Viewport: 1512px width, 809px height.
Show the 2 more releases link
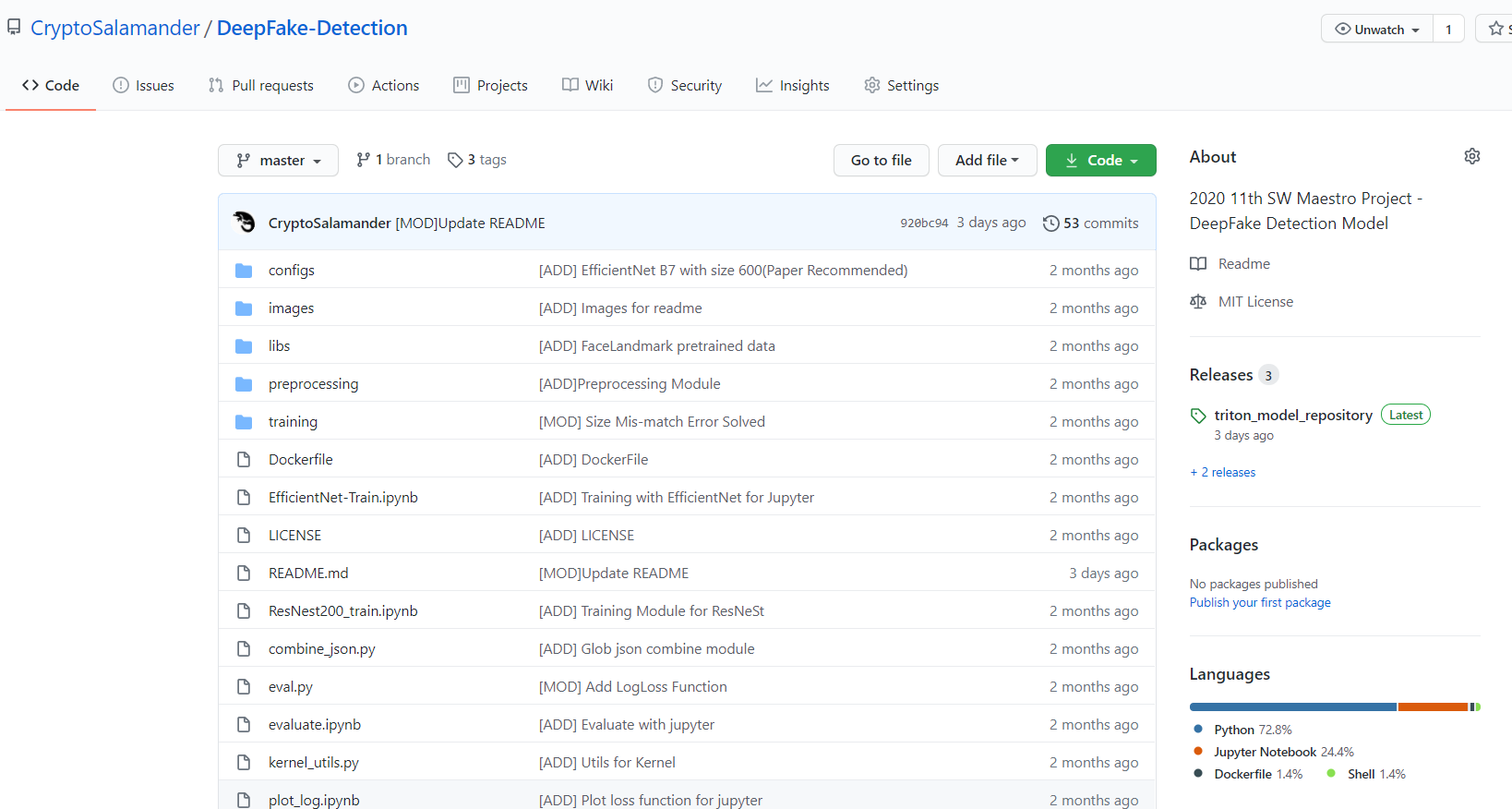[x=1223, y=472]
